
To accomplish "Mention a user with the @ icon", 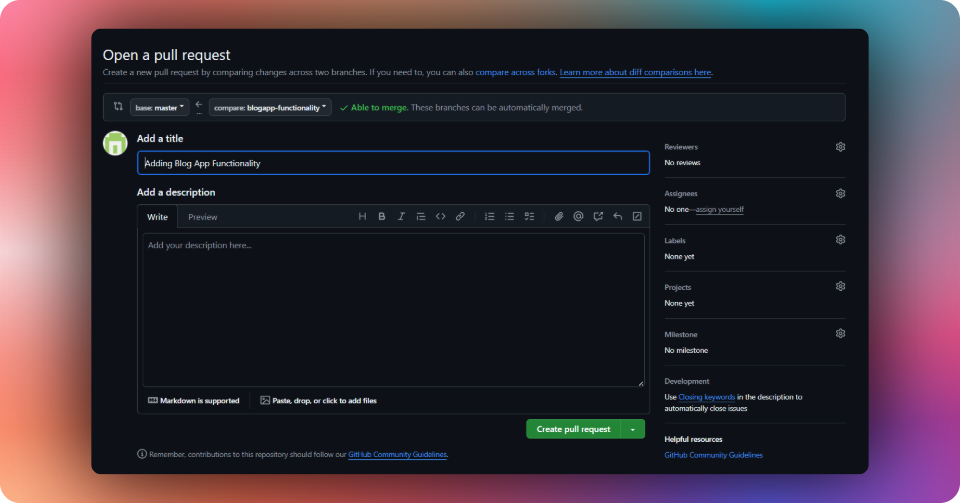I will coord(579,217).
